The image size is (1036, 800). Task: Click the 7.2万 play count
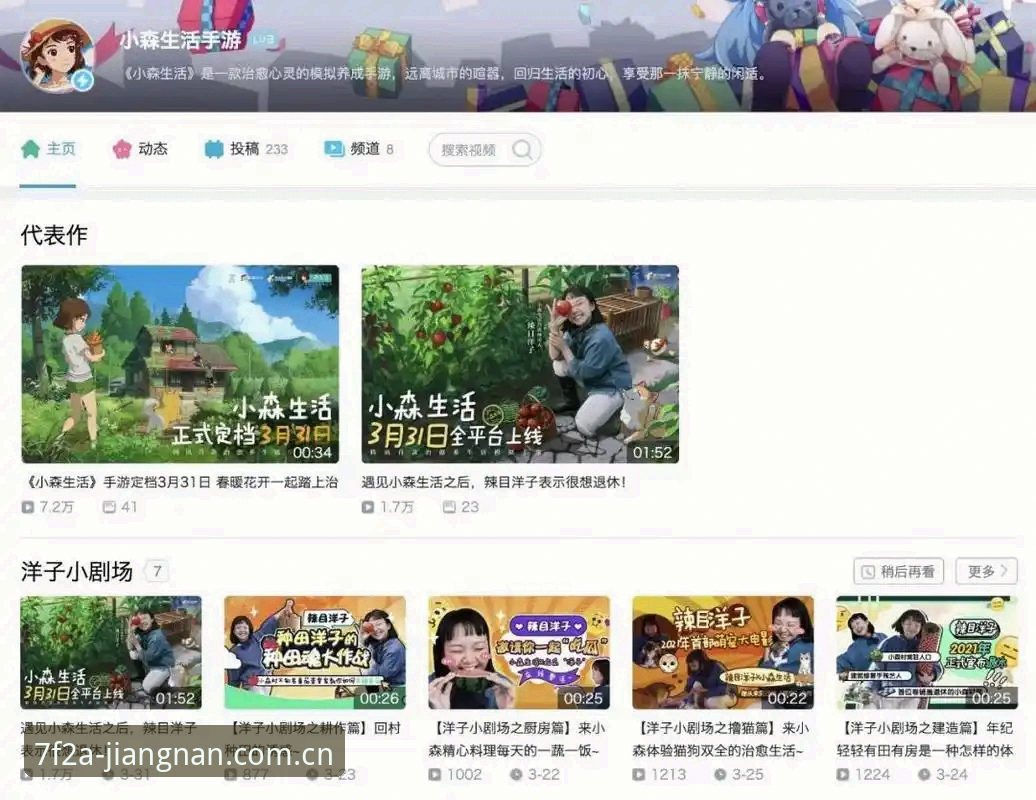pos(56,507)
